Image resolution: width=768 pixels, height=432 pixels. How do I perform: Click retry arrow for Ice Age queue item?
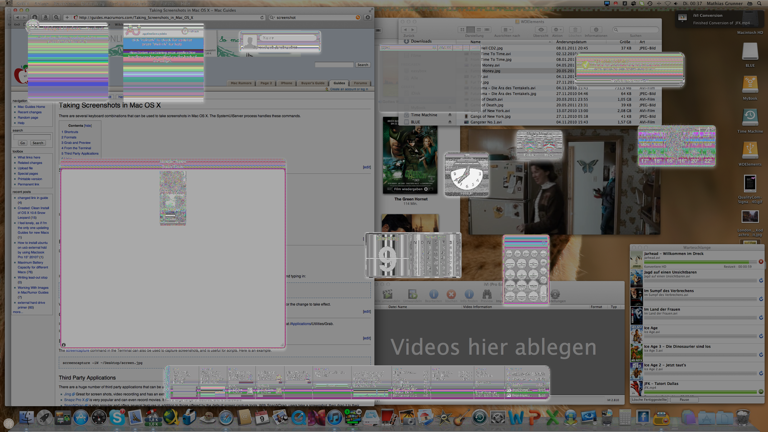tap(761, 336)
